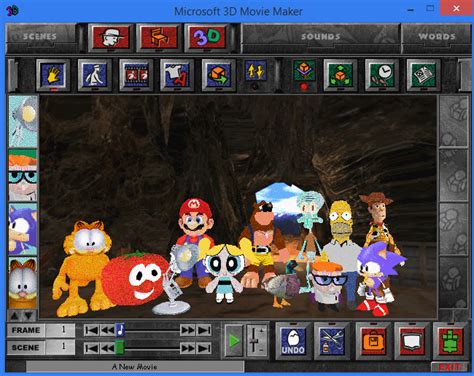
Task: Close the 3D Movie Maker window
Action: click(456, 9)
